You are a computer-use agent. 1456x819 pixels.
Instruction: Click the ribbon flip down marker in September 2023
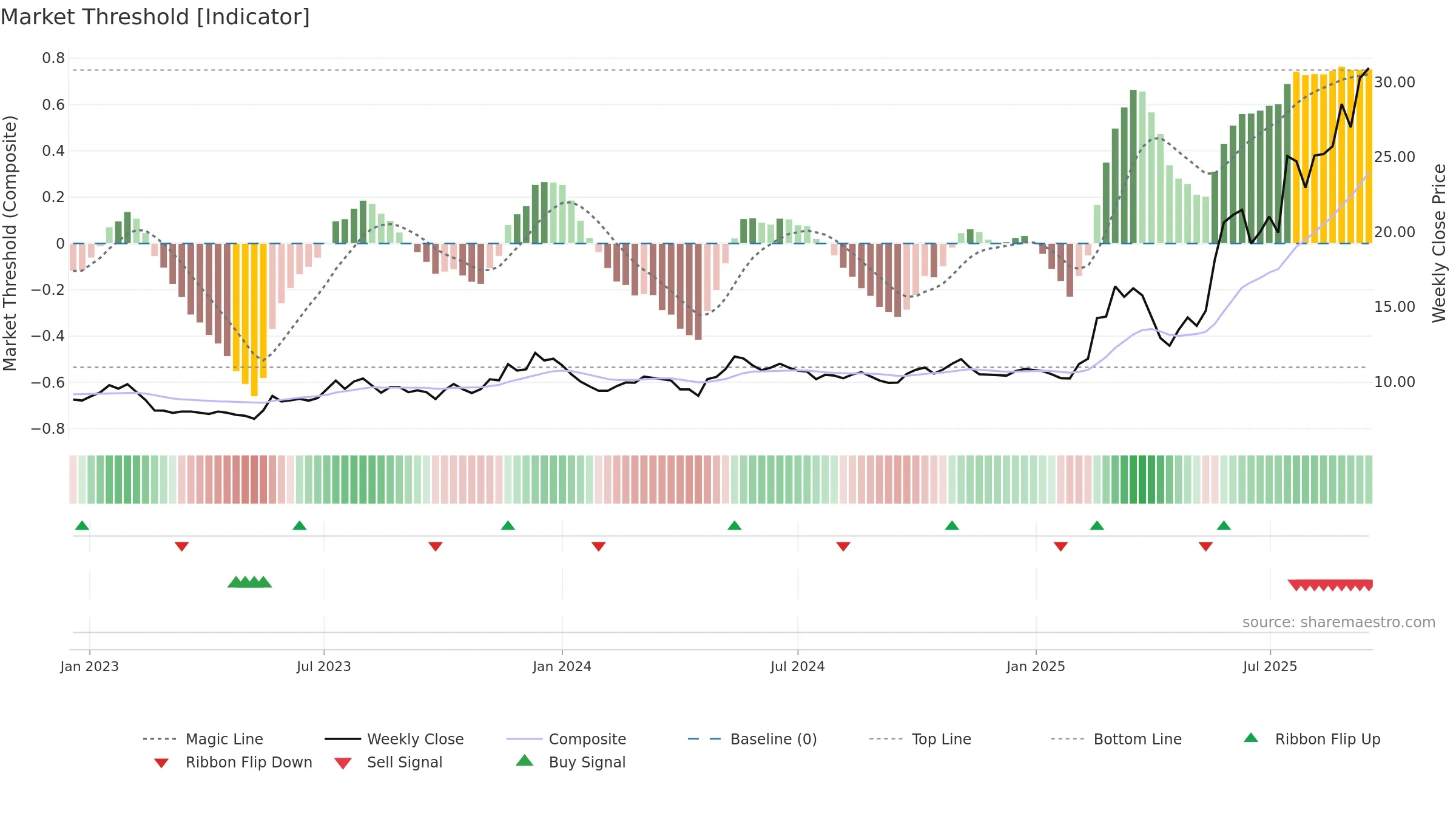[435, 547]
